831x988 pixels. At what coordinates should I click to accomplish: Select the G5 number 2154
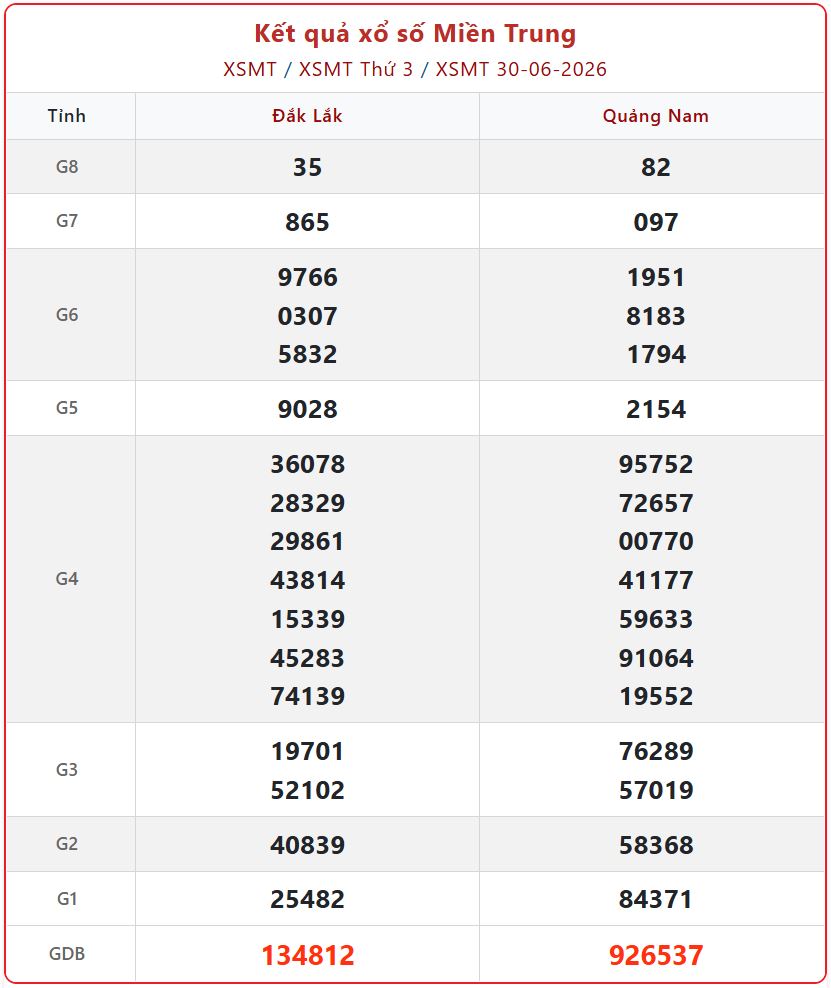coord(655,409)
